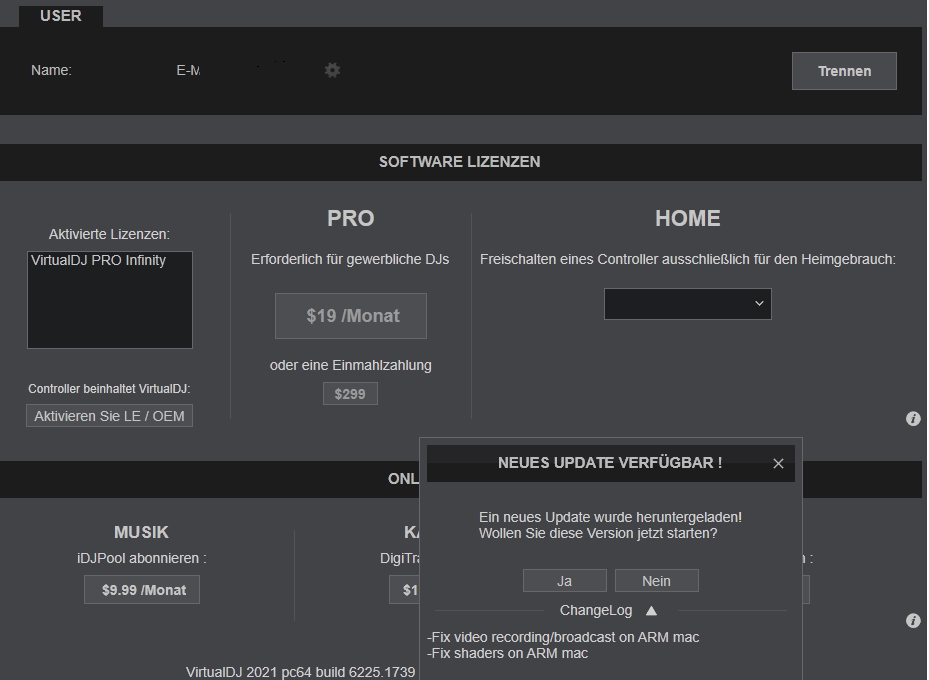
Task: Click the SOFTWARE LIZENZEN header
Action: pos(459,162)
